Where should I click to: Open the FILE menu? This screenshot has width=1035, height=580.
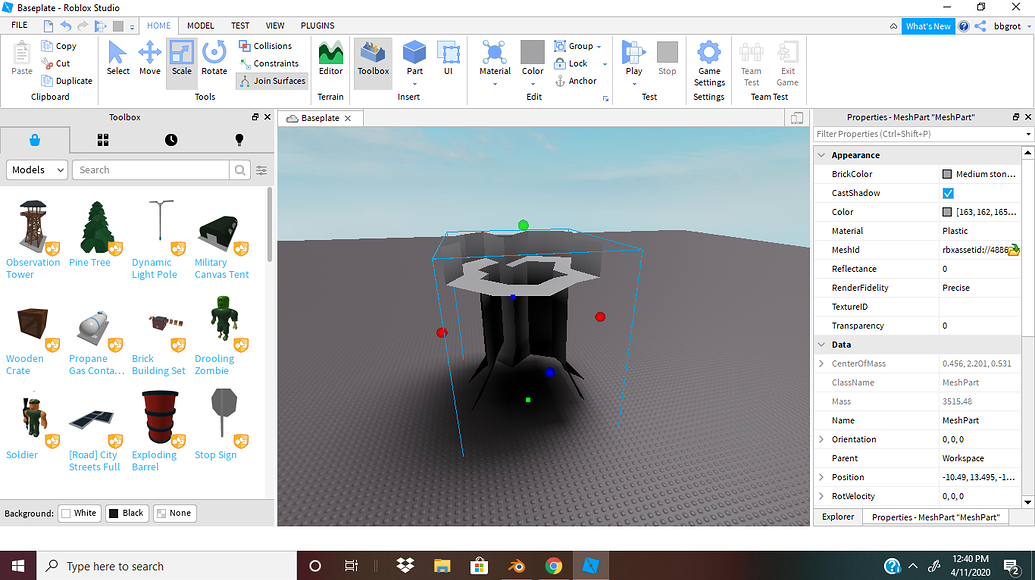(x=20, y=25)
